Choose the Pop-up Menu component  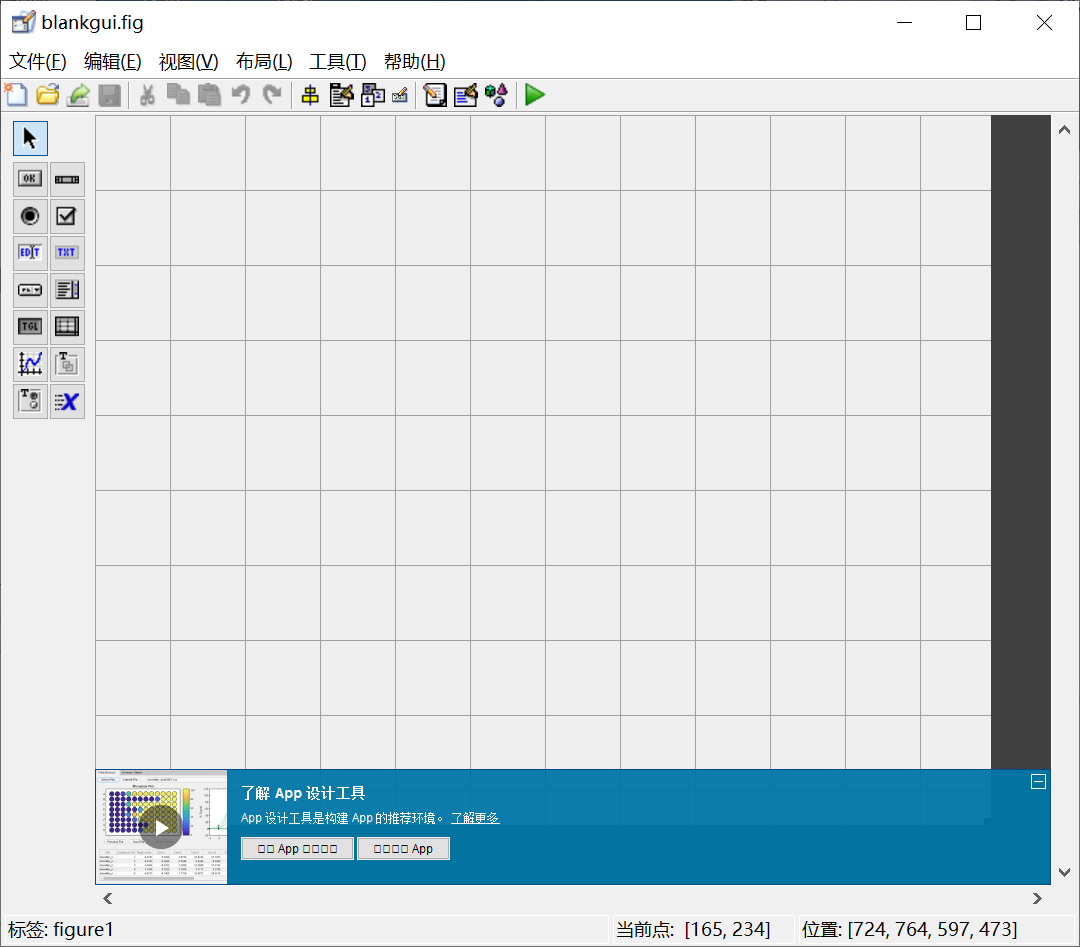coord(30,290)
